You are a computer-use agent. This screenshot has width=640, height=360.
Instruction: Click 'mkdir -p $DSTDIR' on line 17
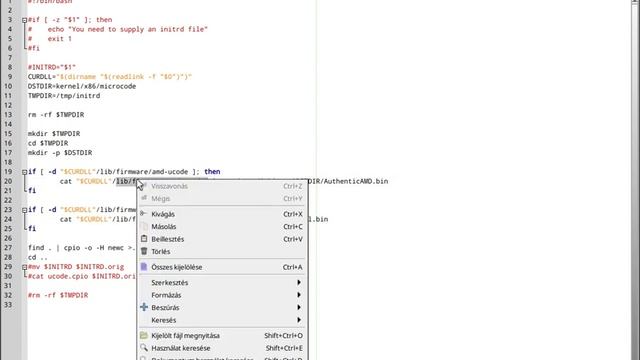(x=60, y=153)
